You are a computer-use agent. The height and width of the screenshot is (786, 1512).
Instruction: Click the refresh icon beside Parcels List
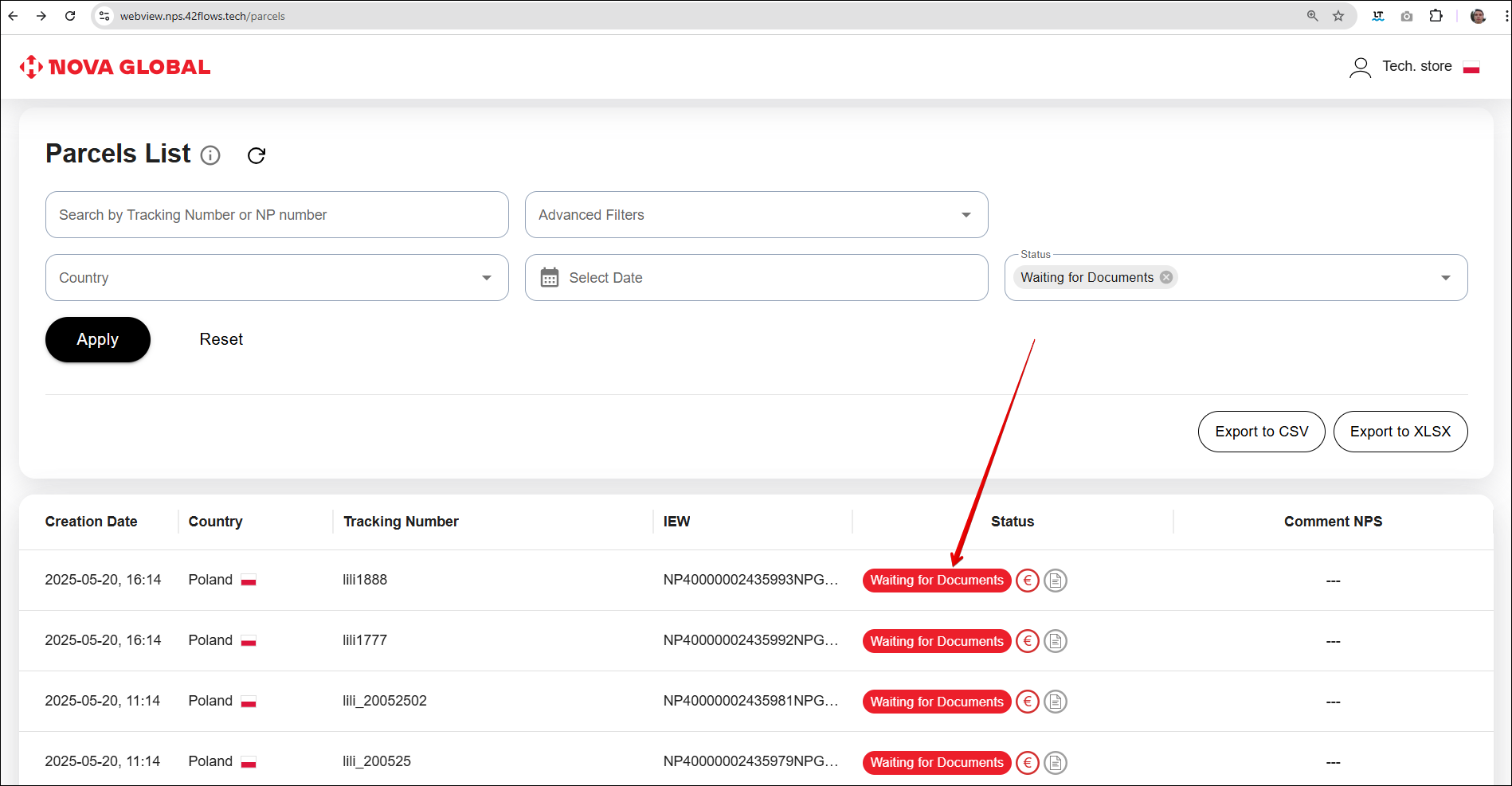tap(256, 155)
